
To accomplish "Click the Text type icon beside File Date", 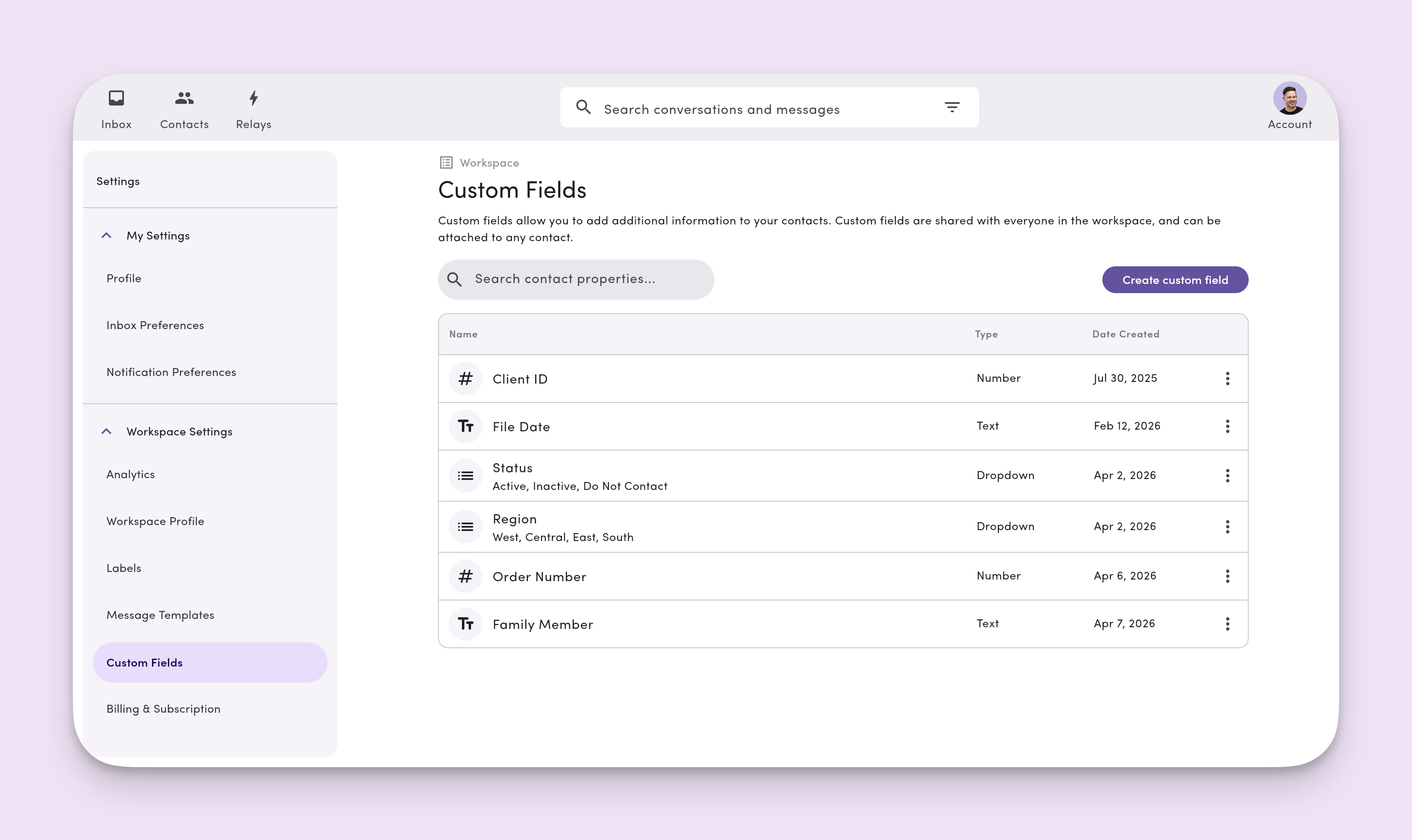I will pyautogui.click(x=465, y=426).
